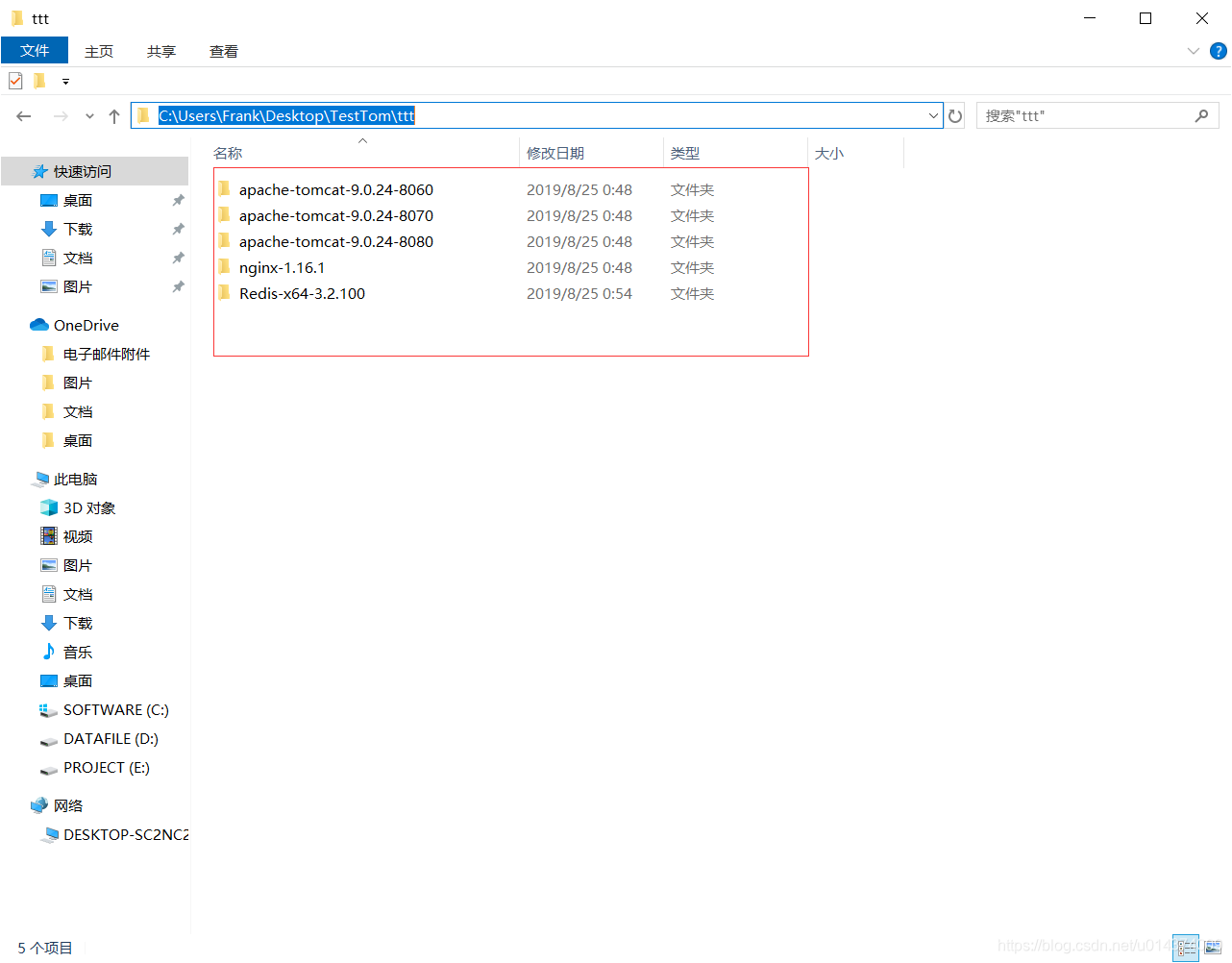
Task: Switch to the 共享 ribbon tab
Action: tap(161, 51)
